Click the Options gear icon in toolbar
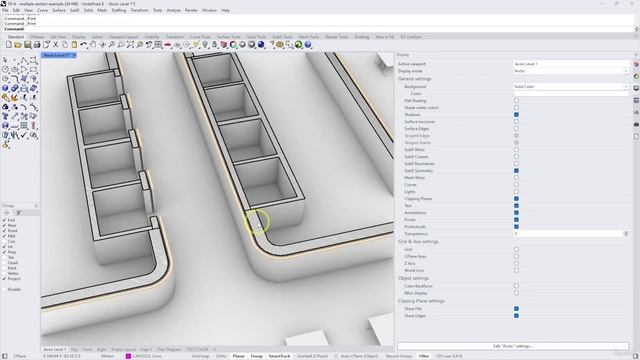The height and width of the screenshot is (360, 640). [280, 44]
